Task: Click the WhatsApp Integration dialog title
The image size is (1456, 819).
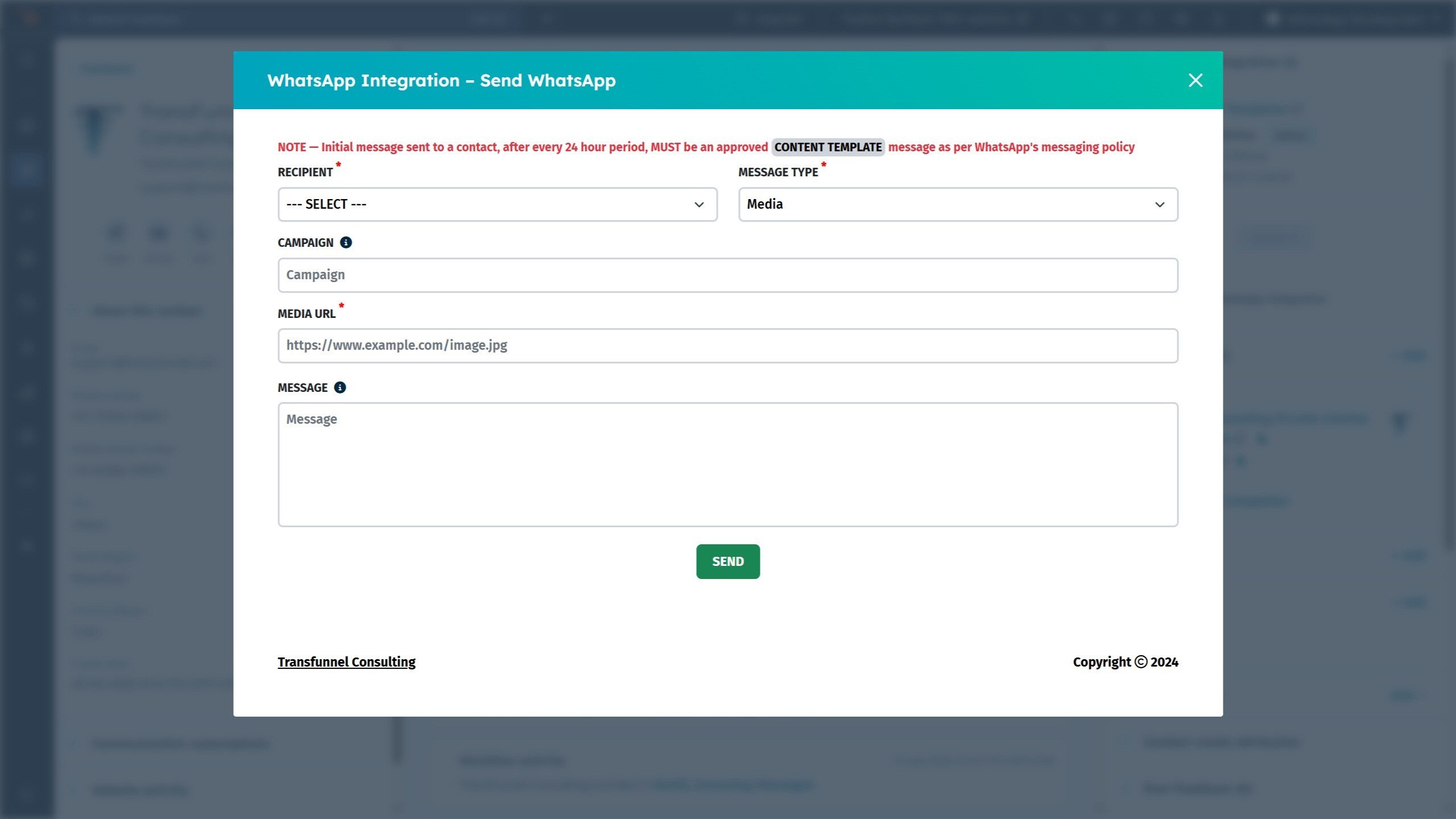Action: [x=441, y=81]
